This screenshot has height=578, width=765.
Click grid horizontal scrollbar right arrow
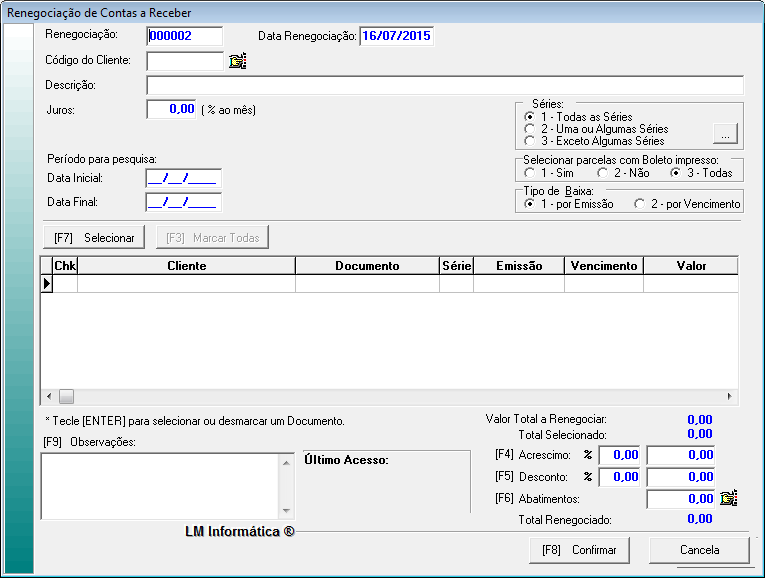[729, 396]
